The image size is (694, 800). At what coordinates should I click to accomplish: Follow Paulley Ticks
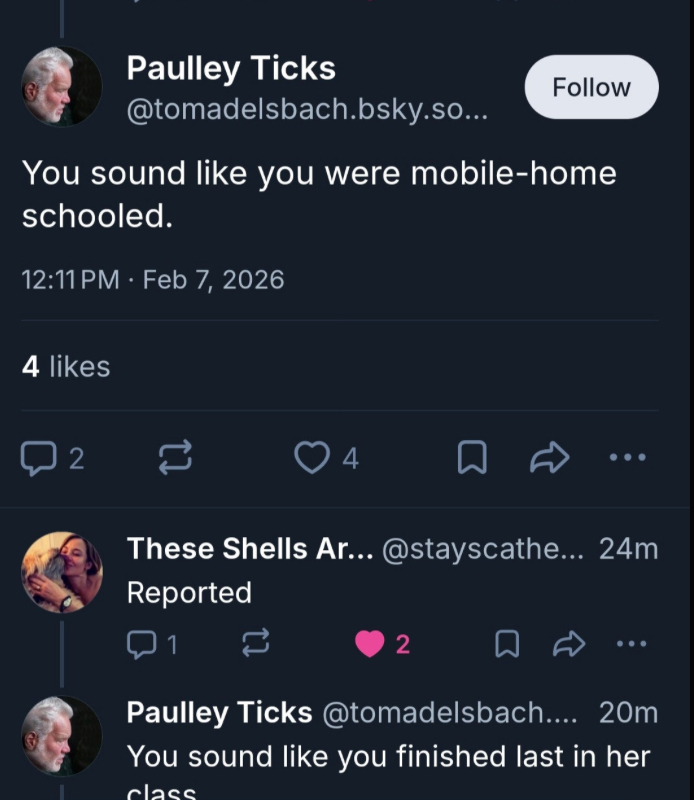[x=591, y=87]
